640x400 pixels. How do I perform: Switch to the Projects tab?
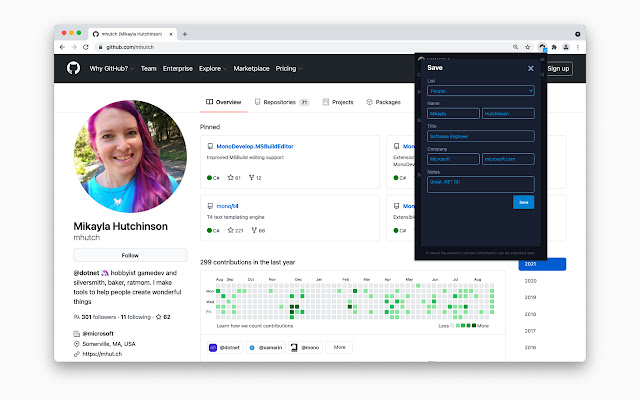(x=337, y=102)
